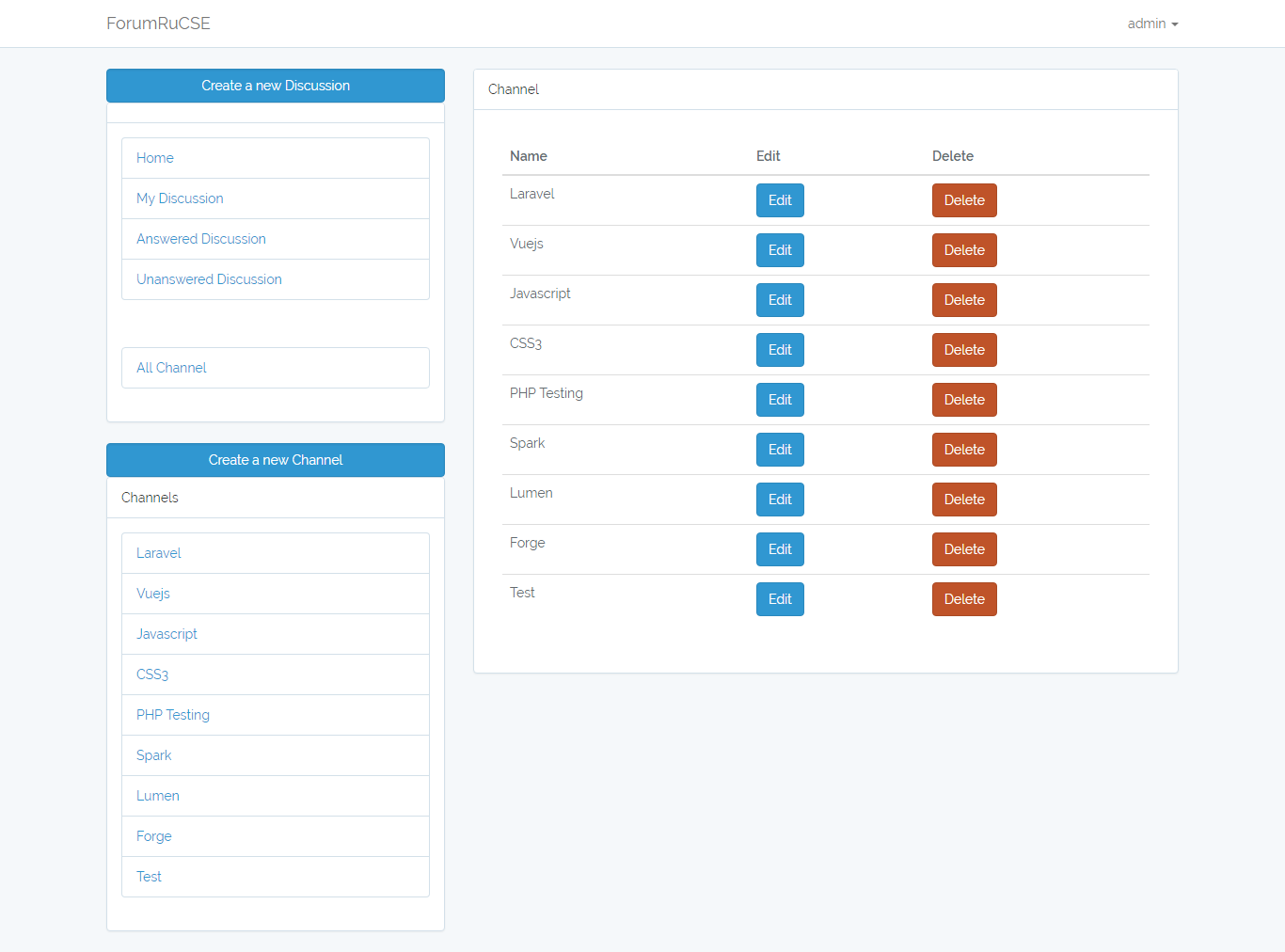The height and width of the screenshot is (952, 1285).
Task: Click Create a new Channel button
Action: (x=276, y=460)
